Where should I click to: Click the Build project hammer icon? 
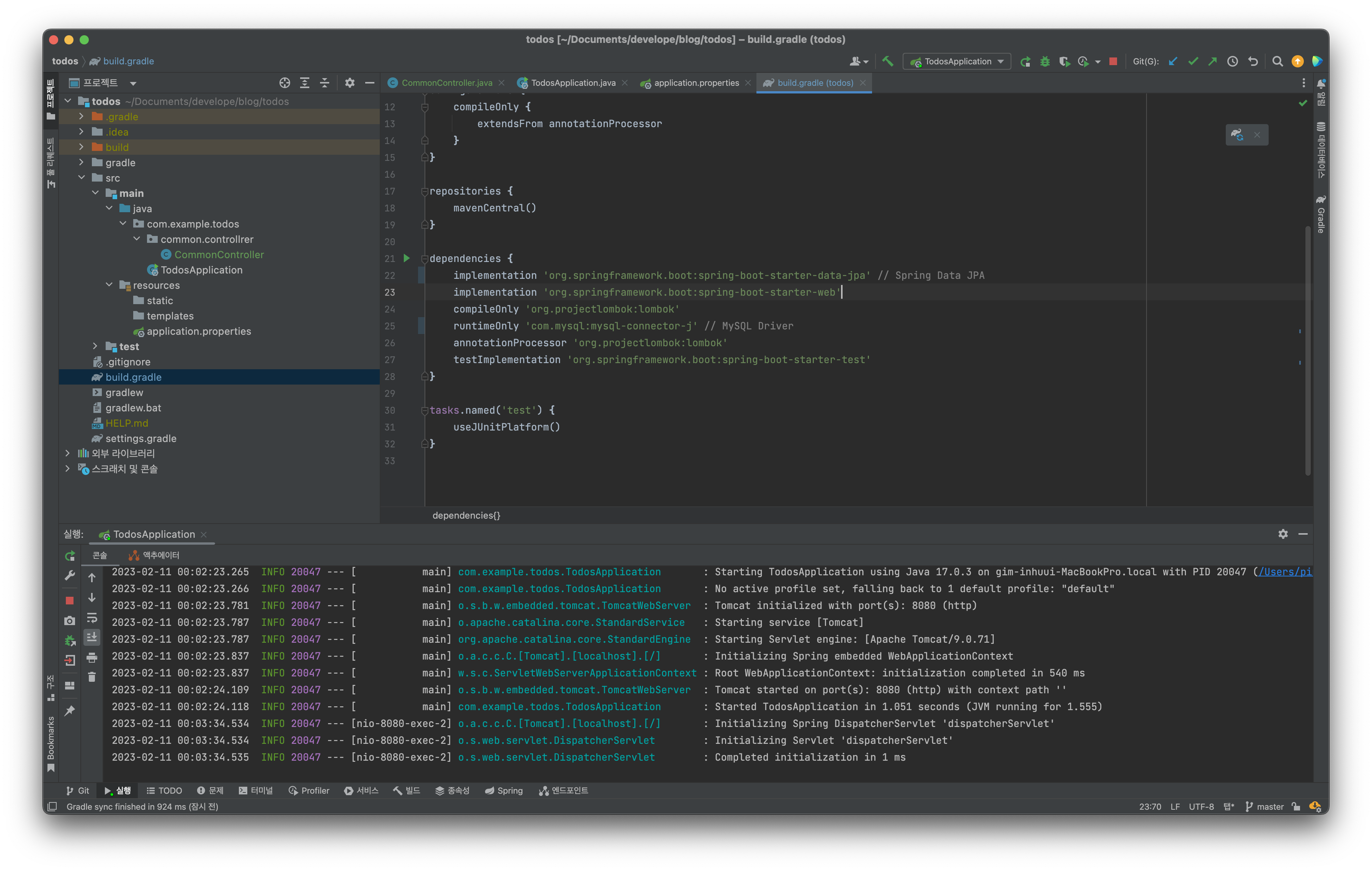click(x=888, y=61)
